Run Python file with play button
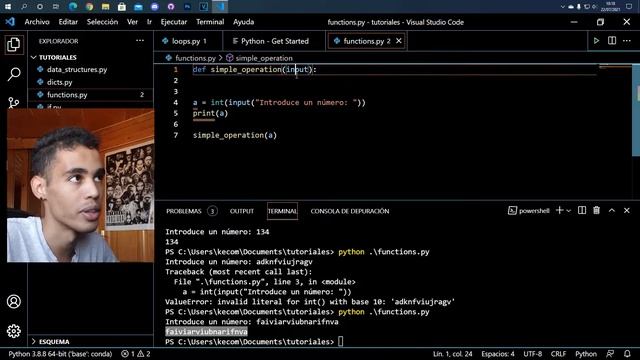640x360 pixels. (596, 41)
